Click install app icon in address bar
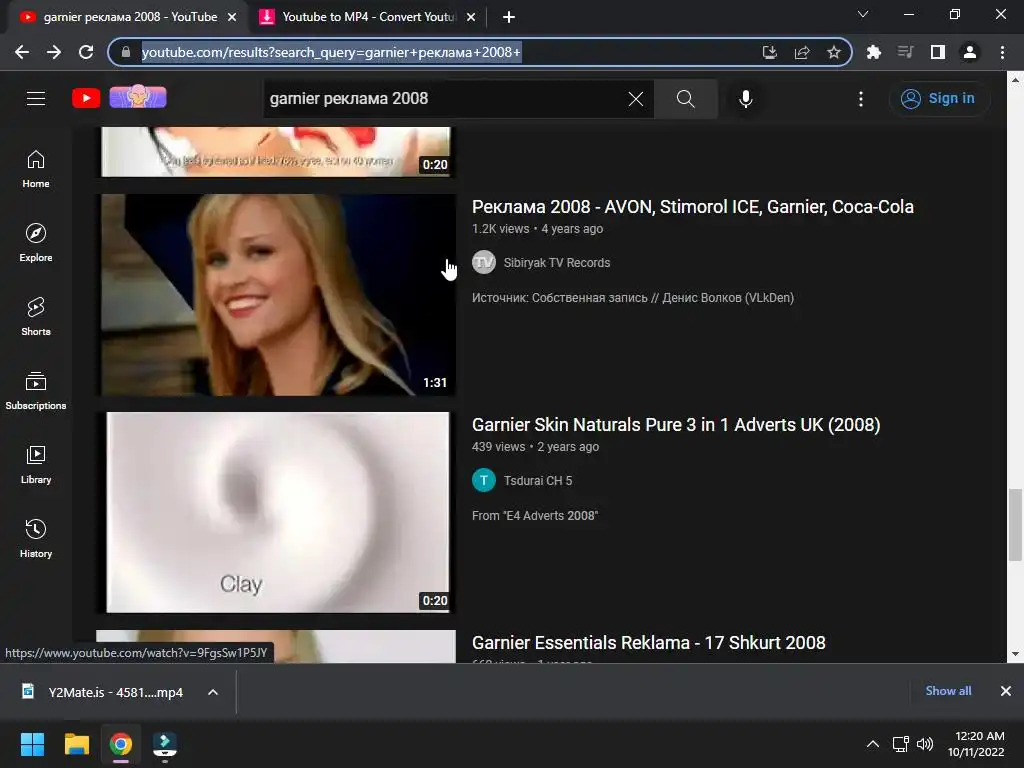Image resolution: width=1024 pixels, height=768 pixels. tap(769, 52)
